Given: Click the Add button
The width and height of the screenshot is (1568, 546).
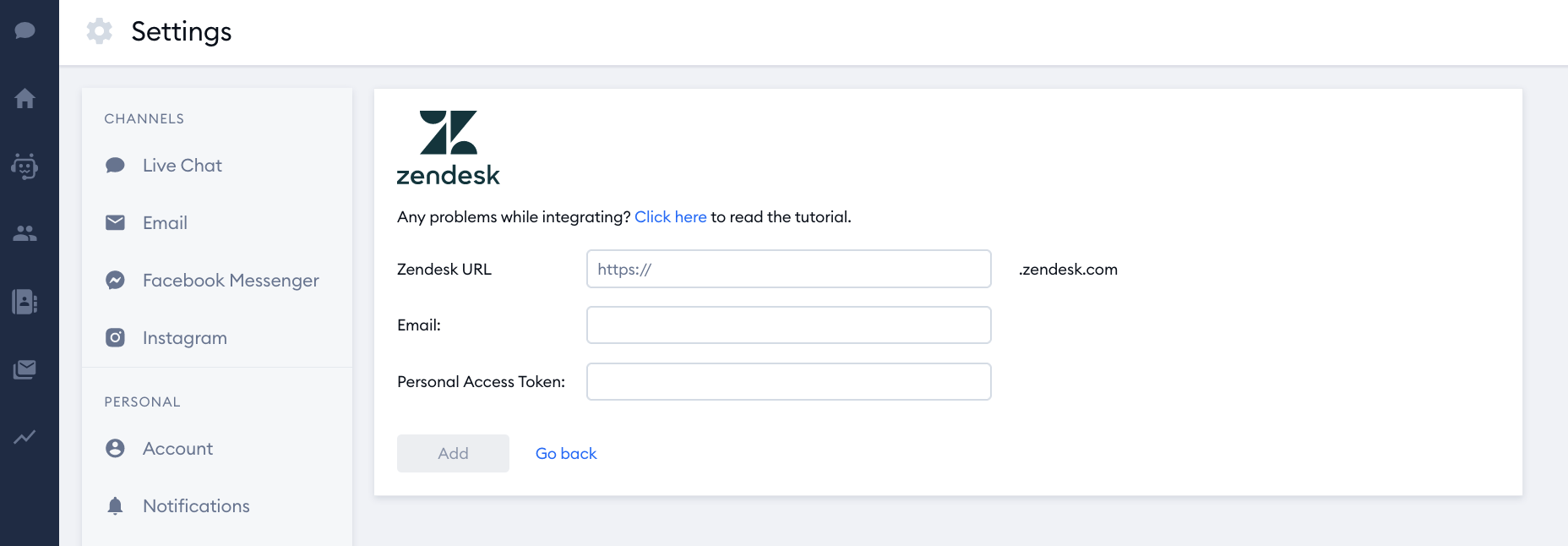Looking at the screenshot, I should pos(453,454).
